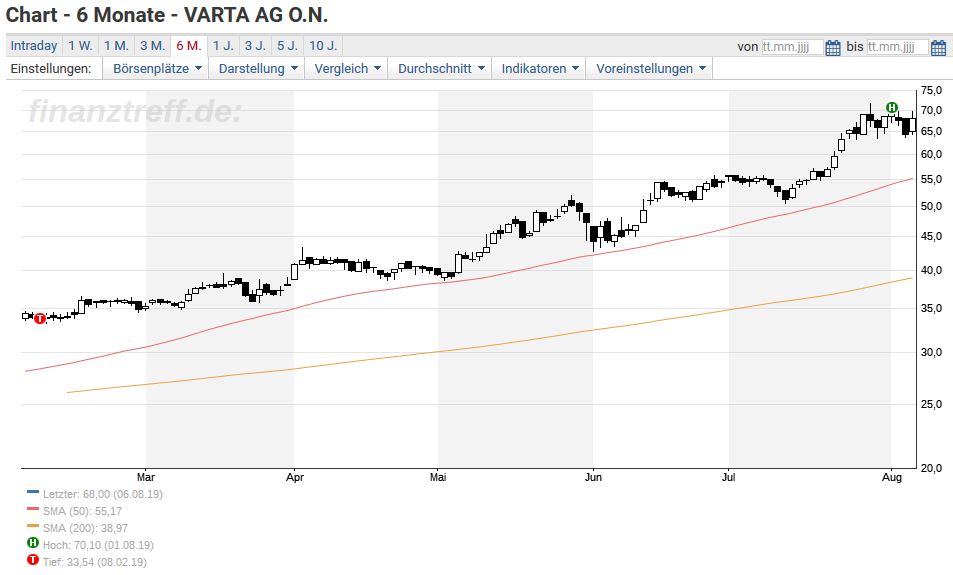
Task: Click the 'Letzter: 68,00 (06.08.19)' legend text
Action: [x=103, y=494]
